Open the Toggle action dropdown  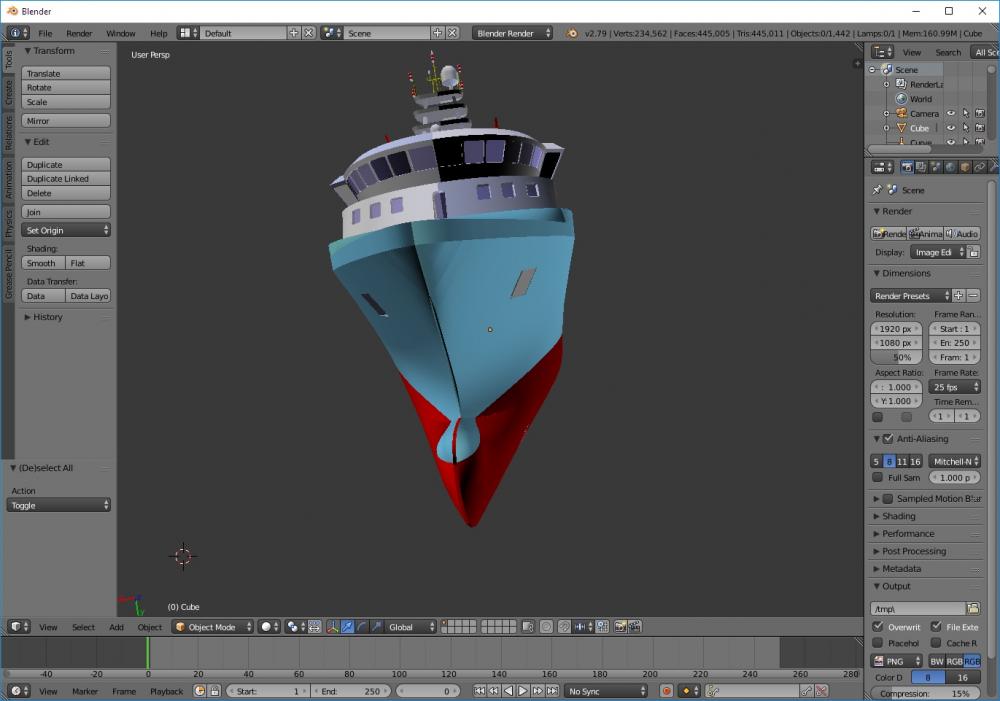coord(59,505)
